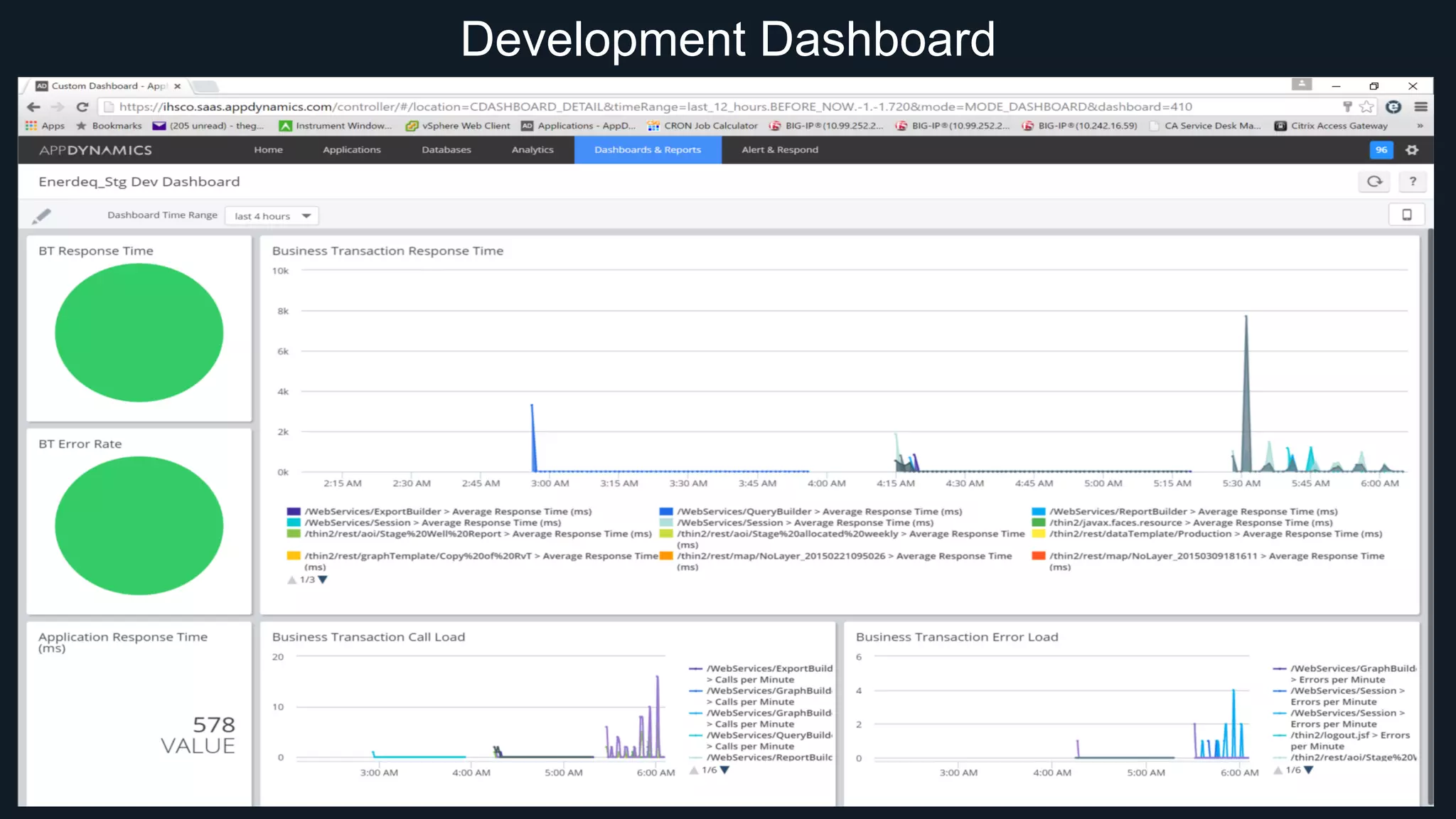The height and width of the screenshot is (819, 1456).
Task: Open settings gear in AppDynamics header
Action: [x=1412, y=150]
